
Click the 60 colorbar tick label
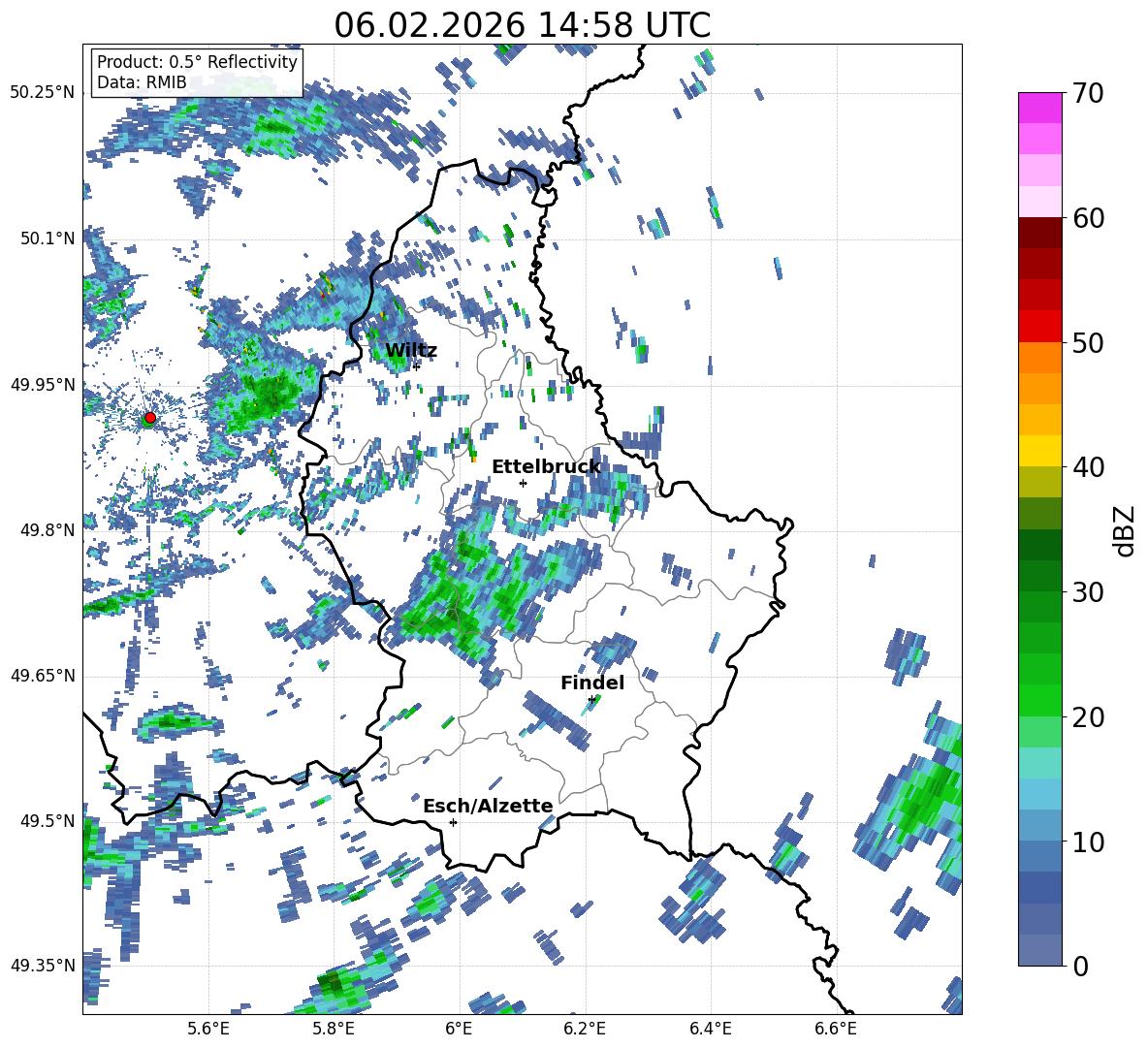coord(1088,218)
